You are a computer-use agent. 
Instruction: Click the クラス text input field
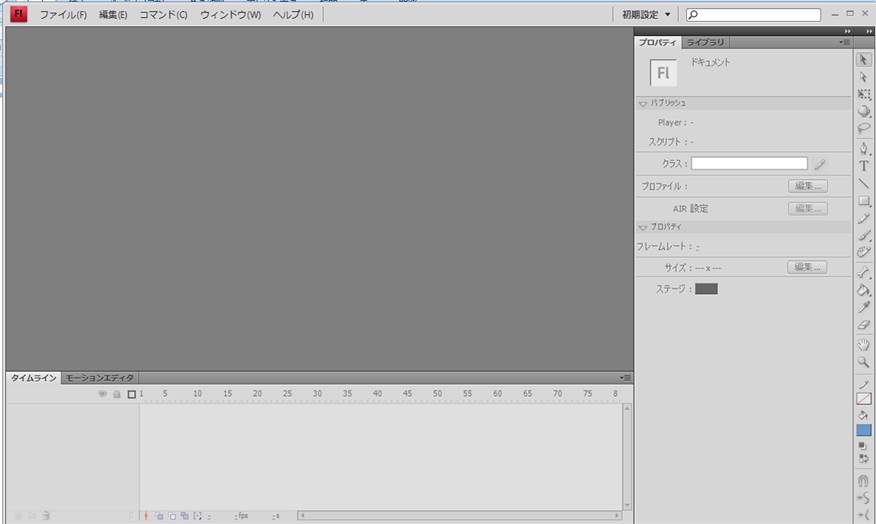(x=748, y=163)
